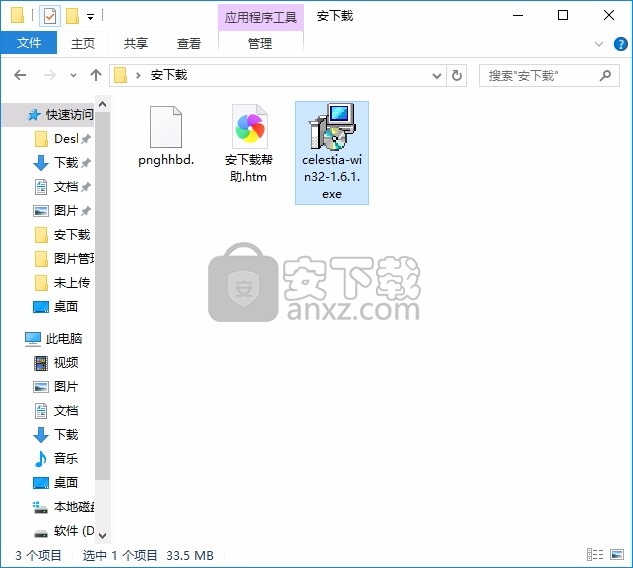Select the 安下载帮助.htm file
This screenshot has width=633, height=568.
[x=249, y=144]
